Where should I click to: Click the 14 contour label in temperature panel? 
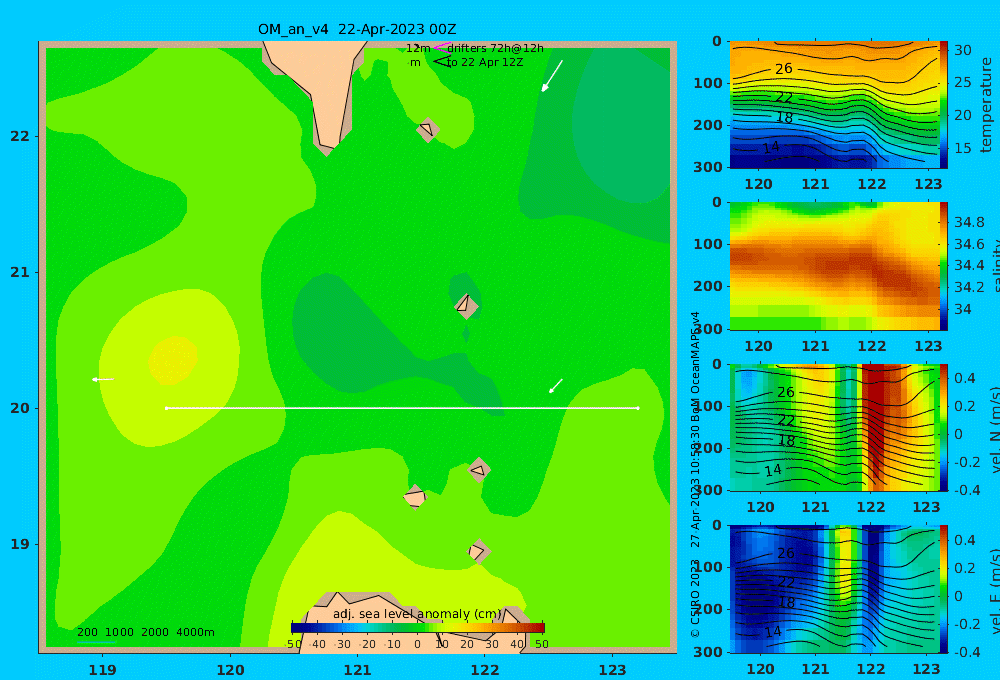[x=771, y=147]
